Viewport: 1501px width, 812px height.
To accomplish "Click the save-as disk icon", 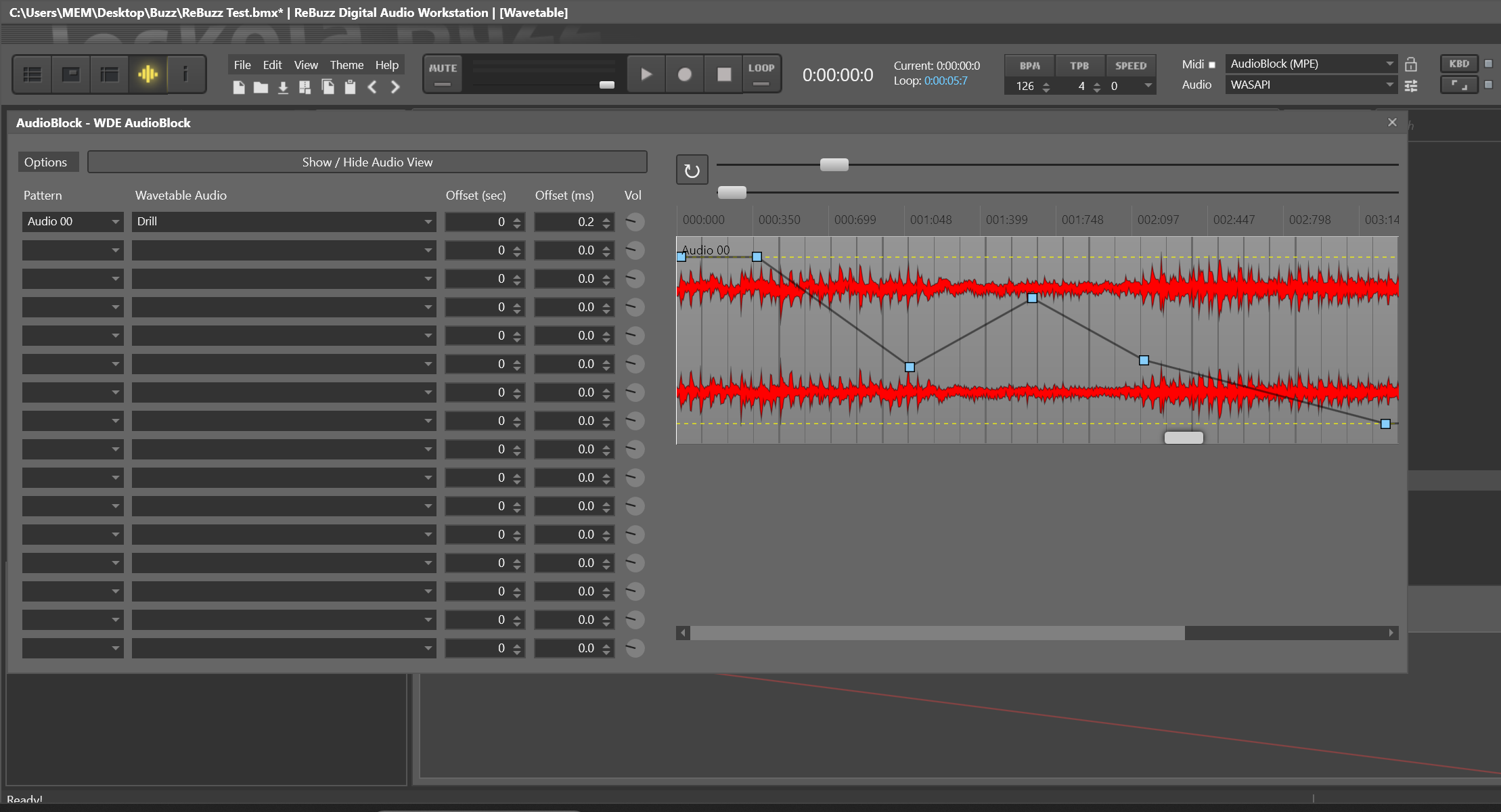I will click(305, 87).
